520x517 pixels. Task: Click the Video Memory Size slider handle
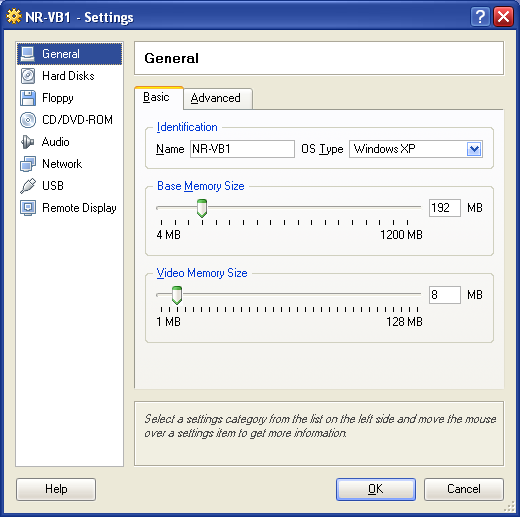pyautogui.click(x=177, y=295)
